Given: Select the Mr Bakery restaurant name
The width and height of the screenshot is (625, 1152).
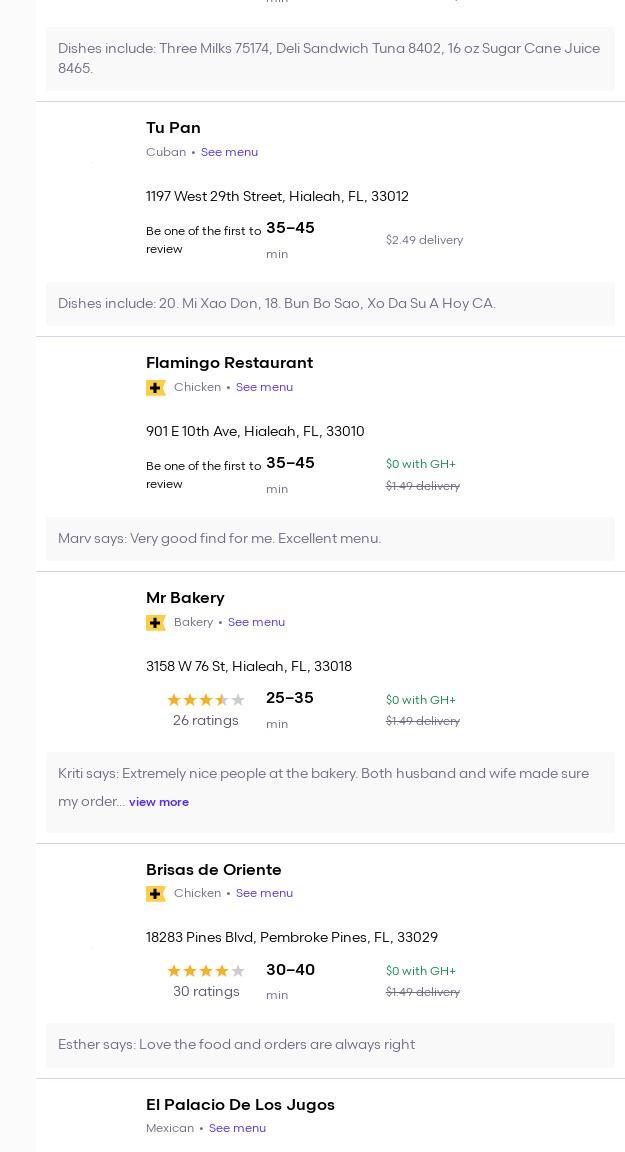Looking at the screenshot, I should coord(185,598).
